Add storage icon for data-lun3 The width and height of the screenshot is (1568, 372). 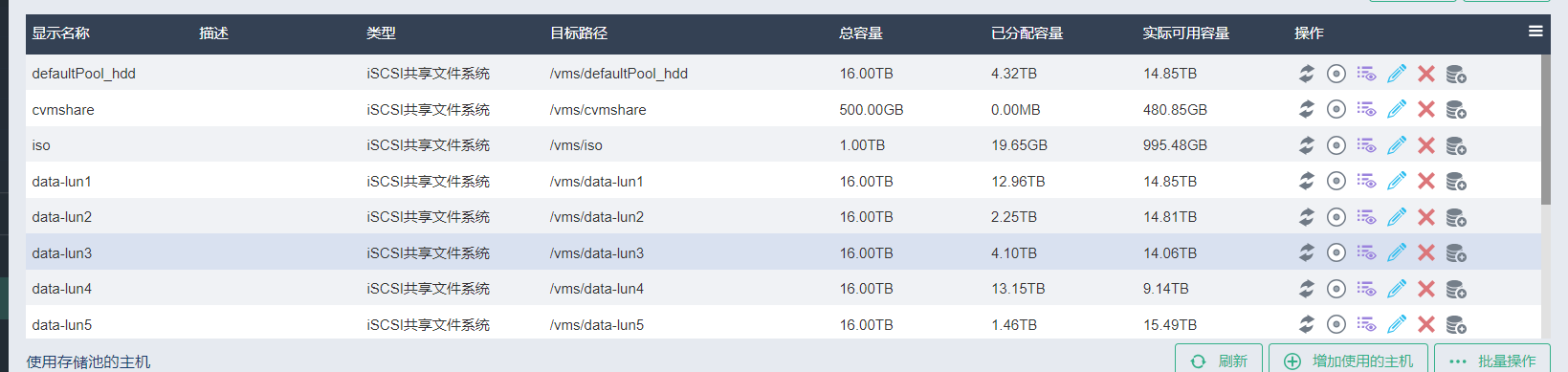[1456, 253]
